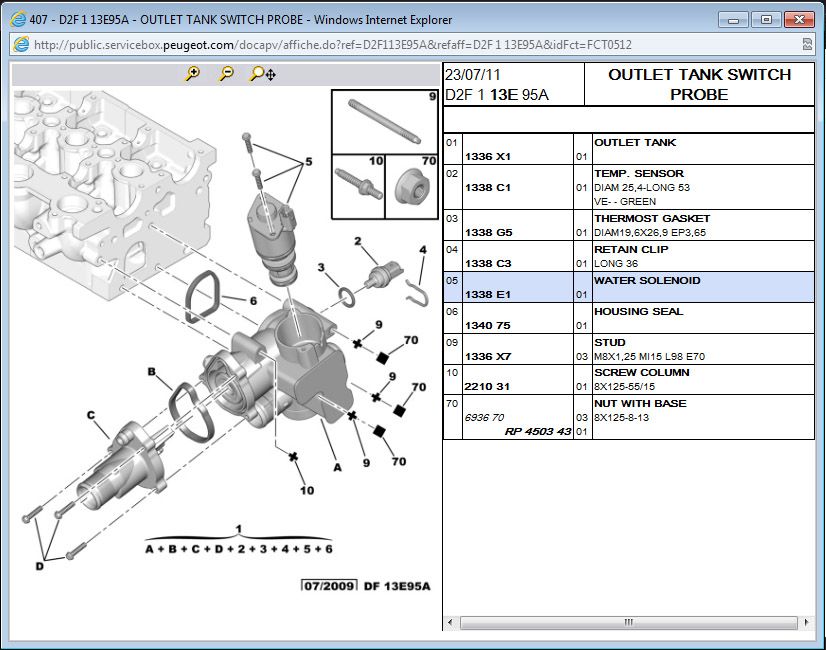Zoom in on the parts diagram

point(193,74)
